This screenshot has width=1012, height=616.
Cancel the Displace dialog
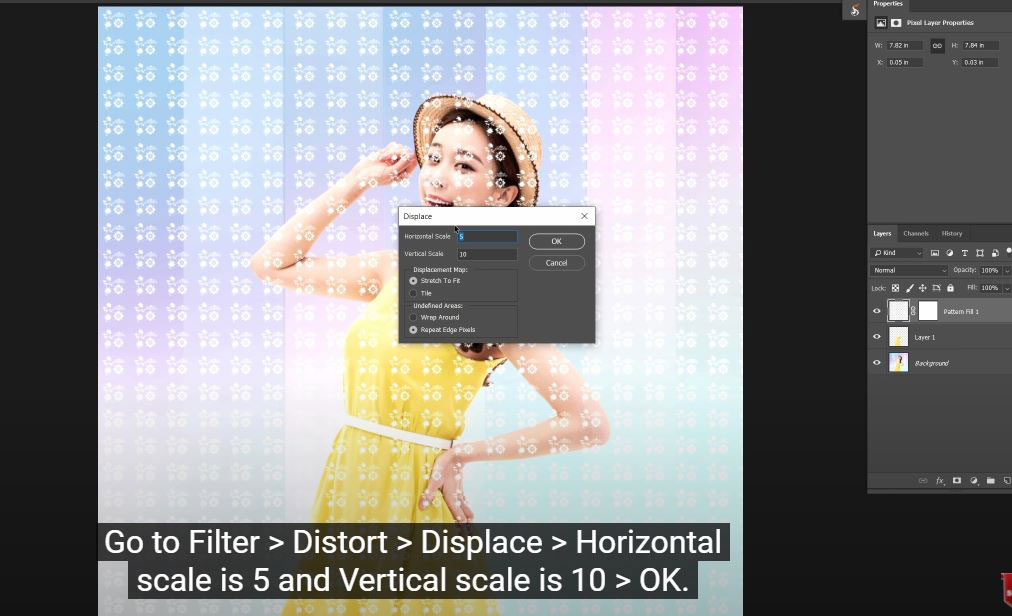click(556, 263)
